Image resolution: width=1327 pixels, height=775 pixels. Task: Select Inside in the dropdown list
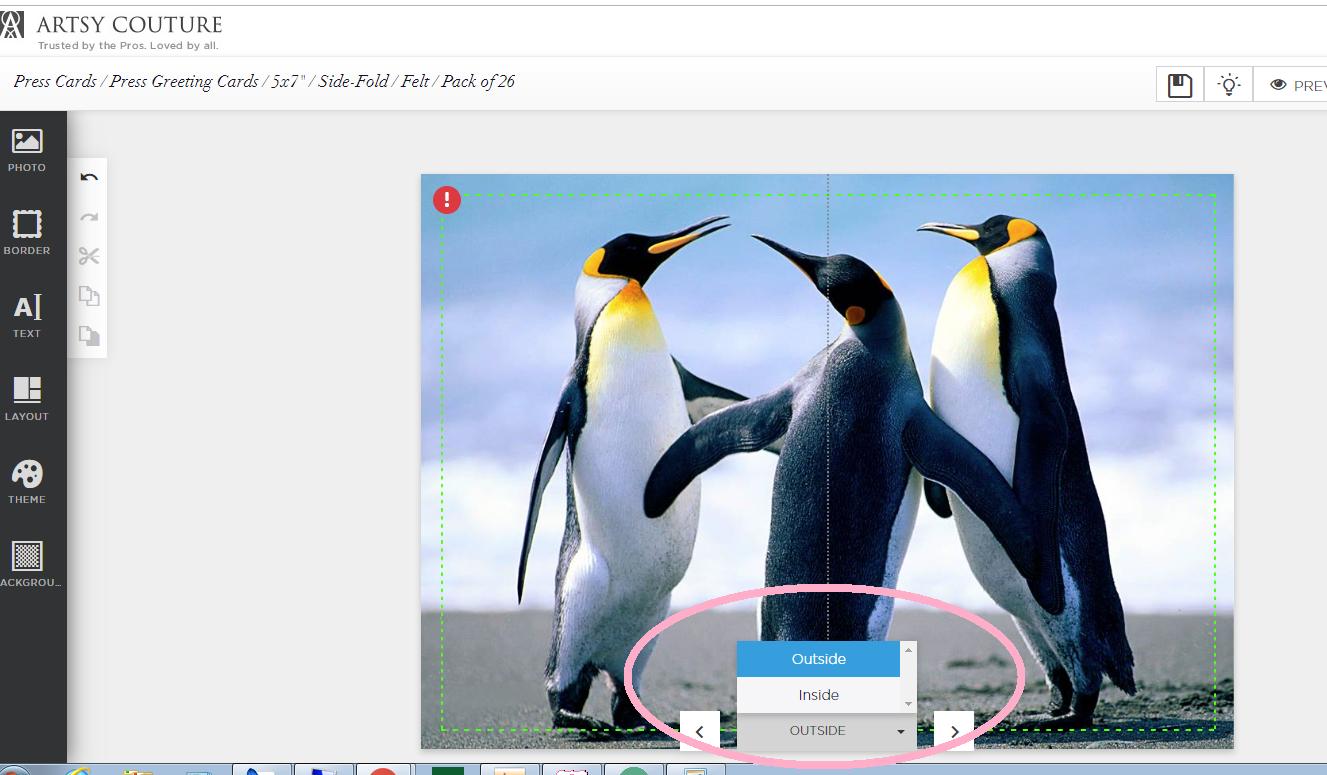818,695
